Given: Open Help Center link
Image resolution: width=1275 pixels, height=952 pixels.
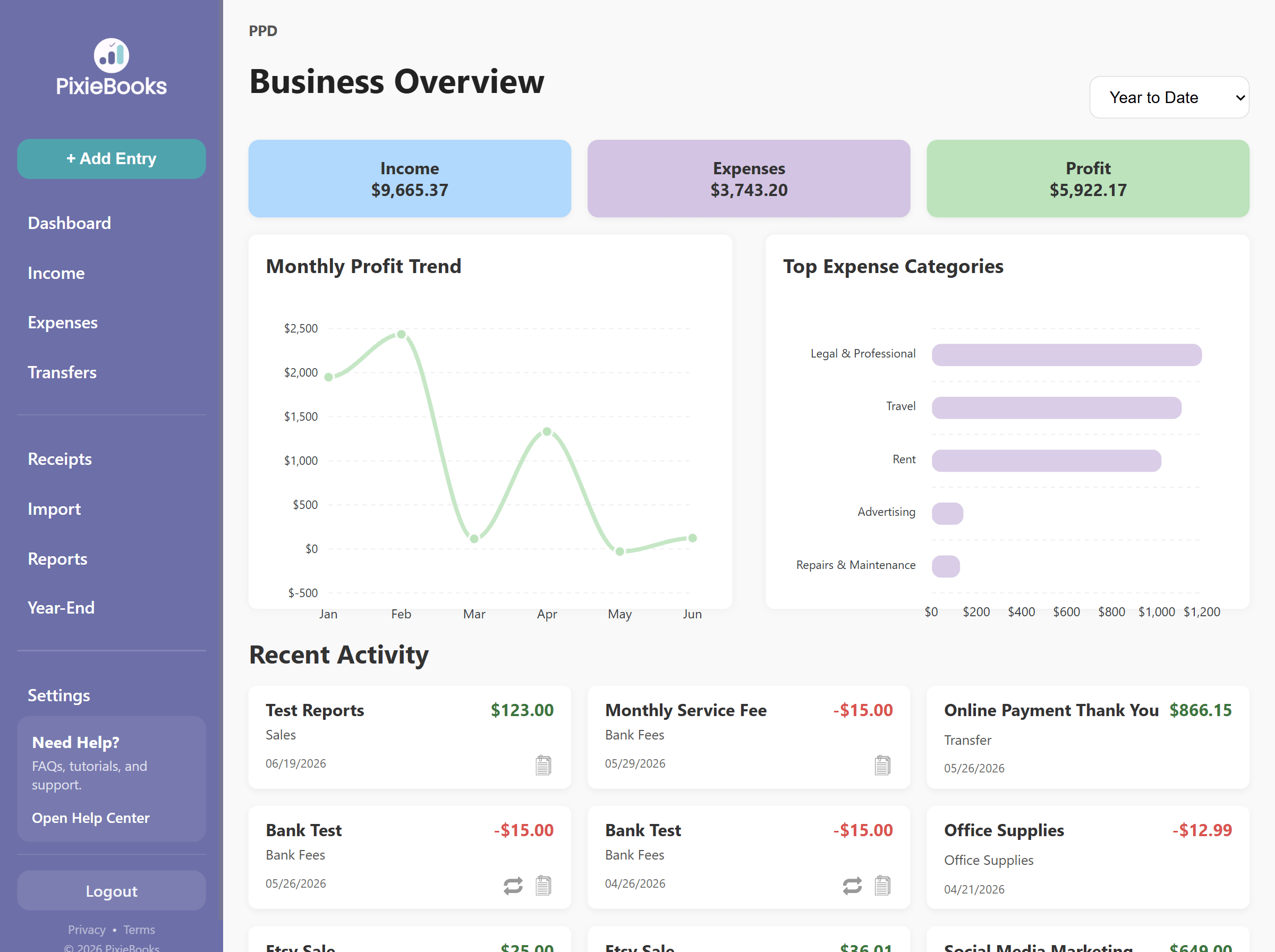Looking at the screenshot, I should point(90,818).
